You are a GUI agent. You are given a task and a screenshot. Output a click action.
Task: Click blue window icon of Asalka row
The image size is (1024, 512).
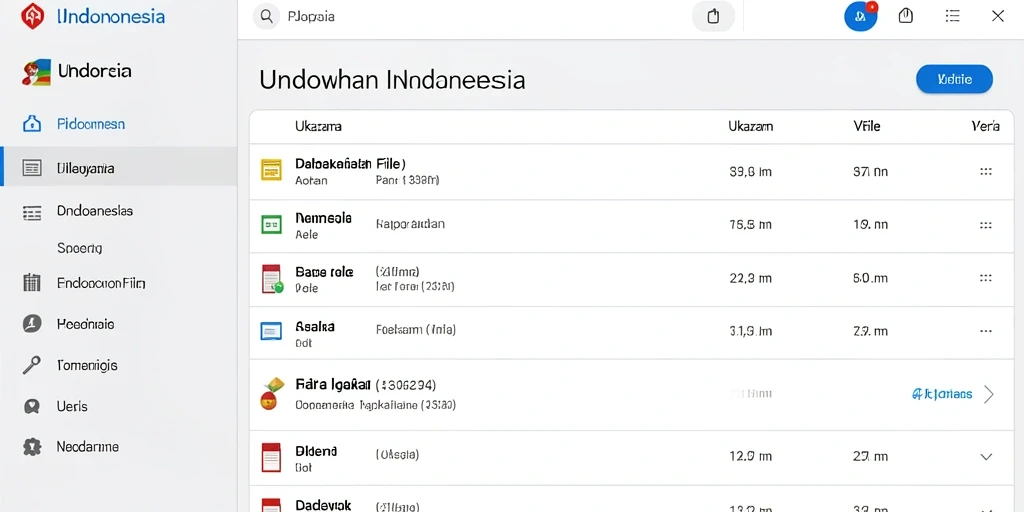271,330
